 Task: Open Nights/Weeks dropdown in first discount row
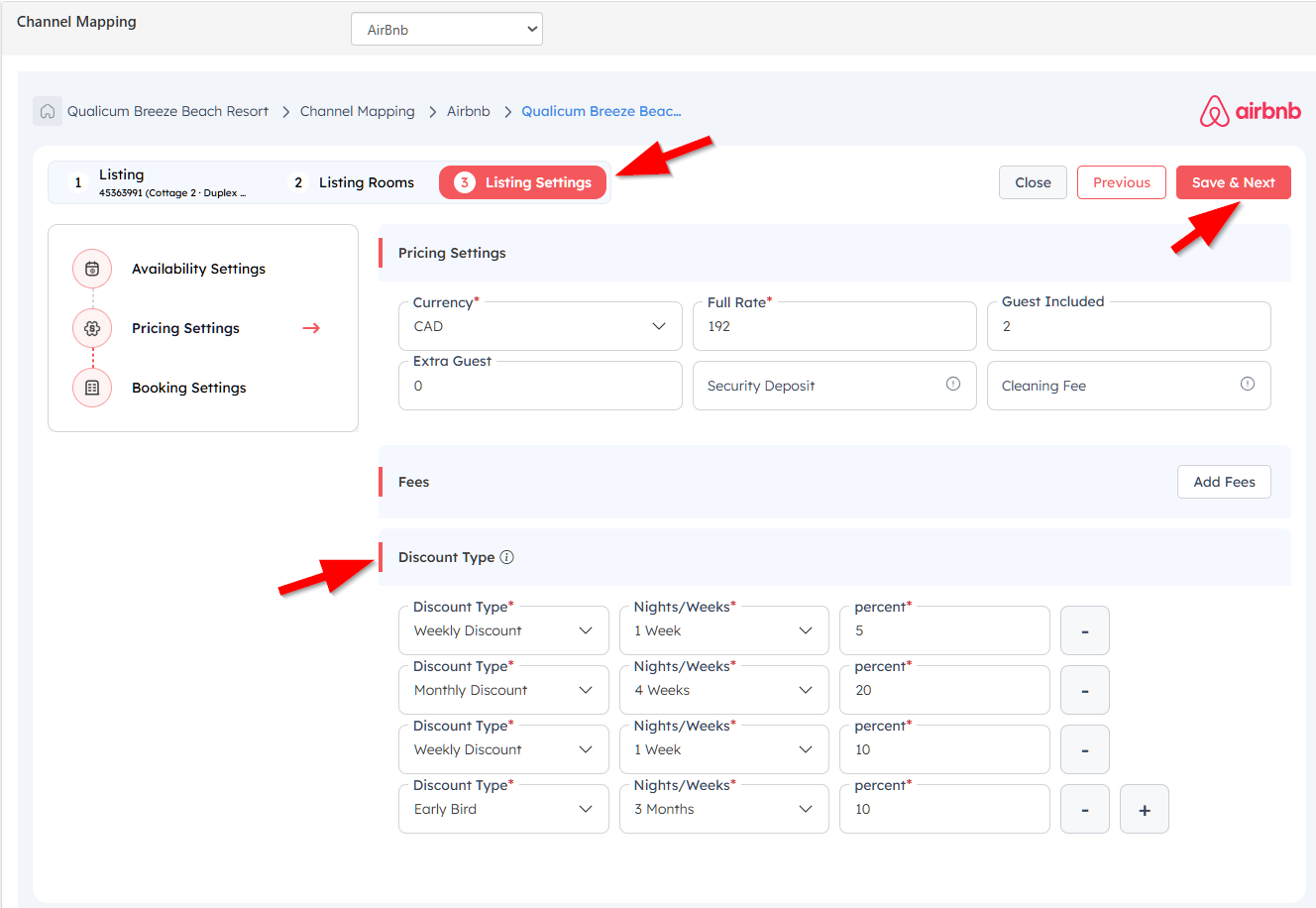coord(724,630)
